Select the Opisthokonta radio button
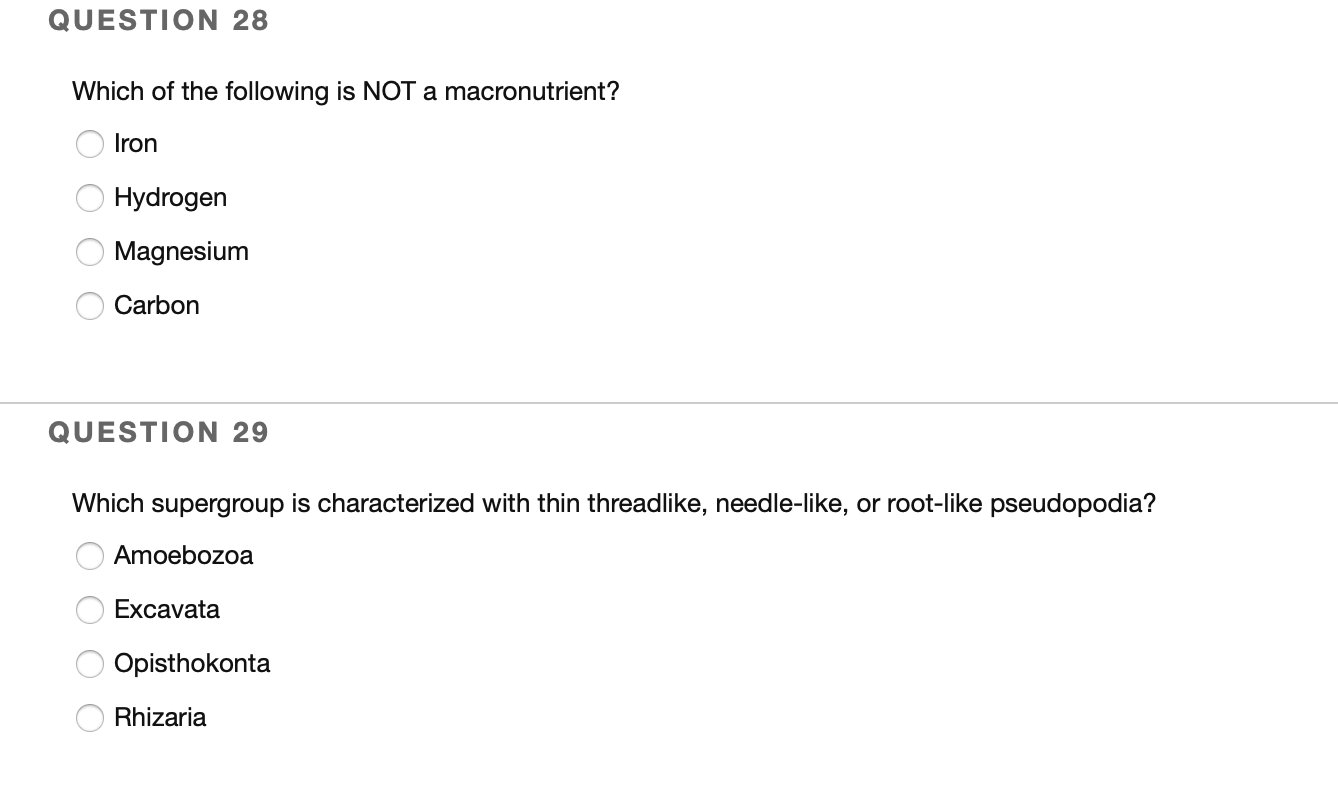 90,664
